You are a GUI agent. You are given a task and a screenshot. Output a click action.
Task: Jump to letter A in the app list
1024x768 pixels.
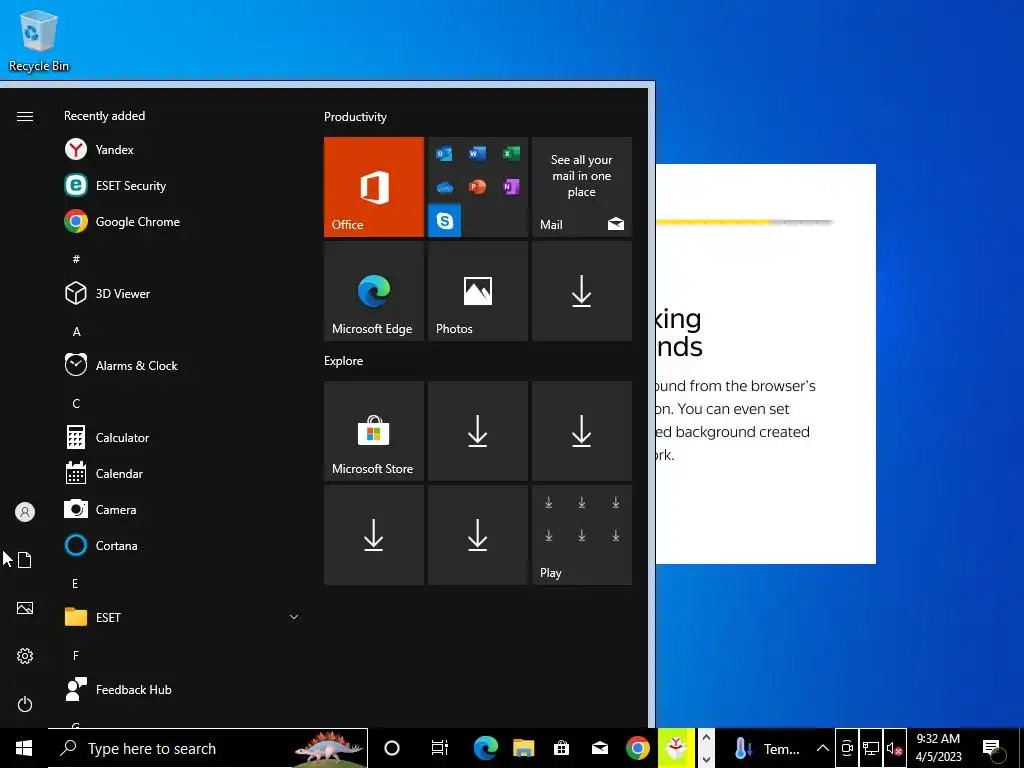click(x=76, y=332)
